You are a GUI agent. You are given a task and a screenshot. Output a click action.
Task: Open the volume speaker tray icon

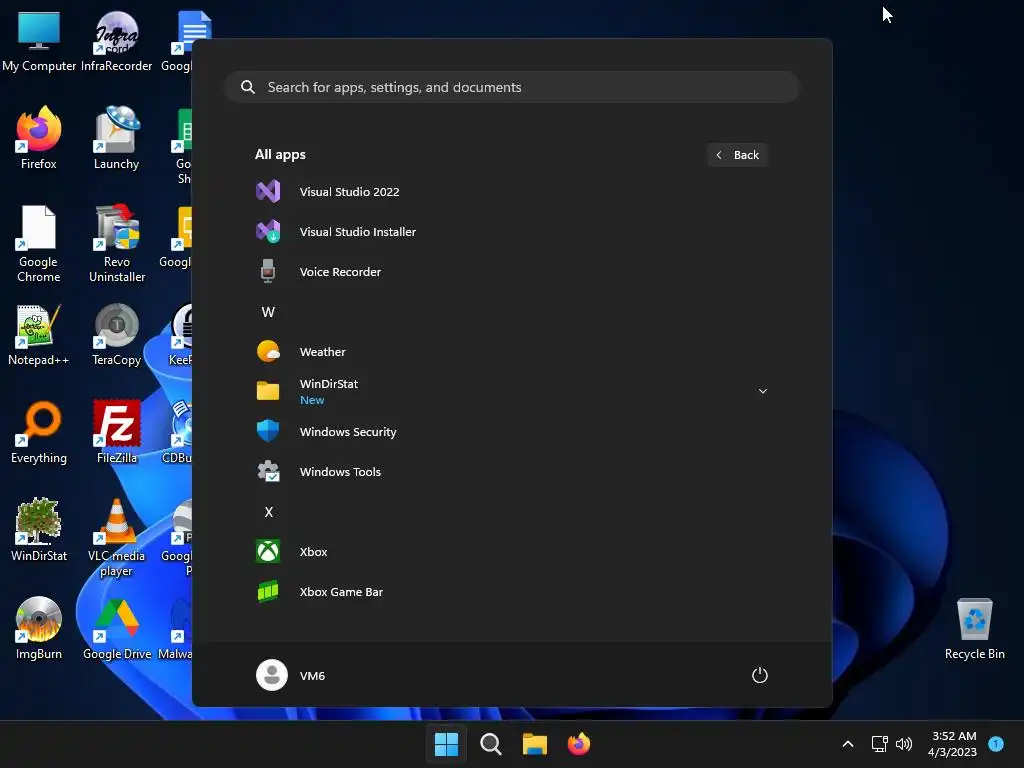click(x=904, y=744)
